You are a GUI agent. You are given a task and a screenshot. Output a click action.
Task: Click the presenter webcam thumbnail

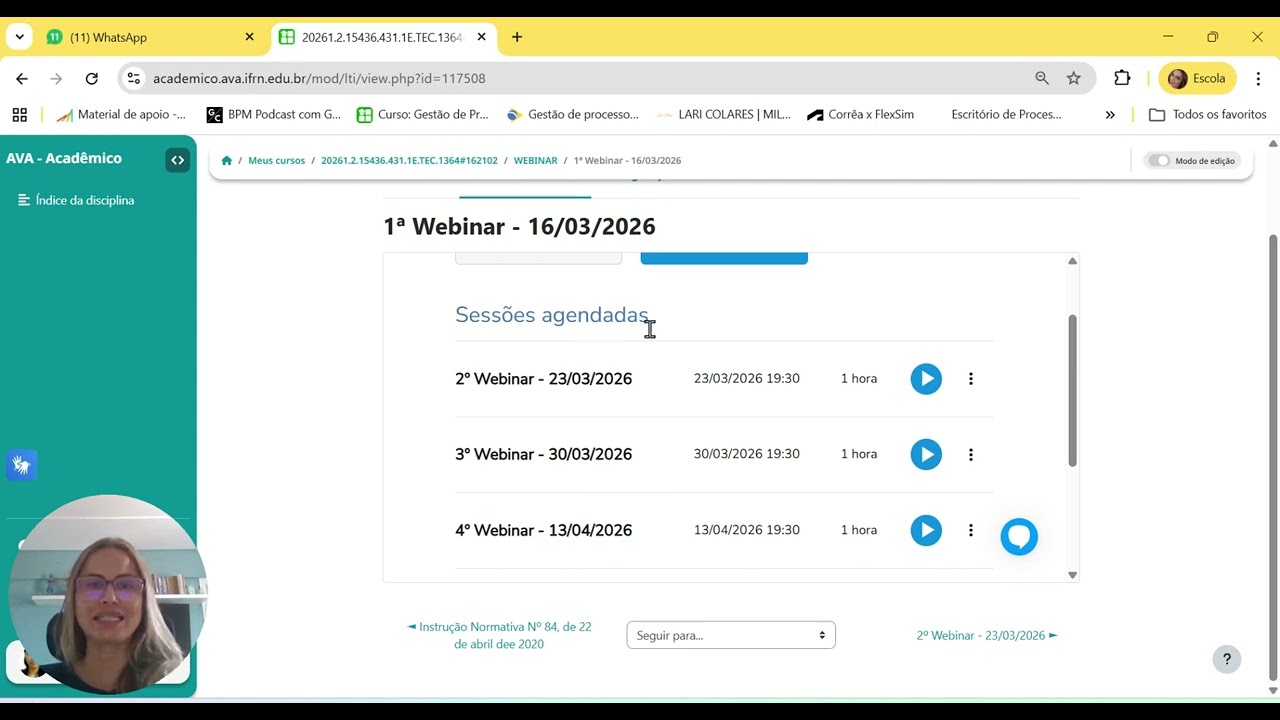[107, 594]
